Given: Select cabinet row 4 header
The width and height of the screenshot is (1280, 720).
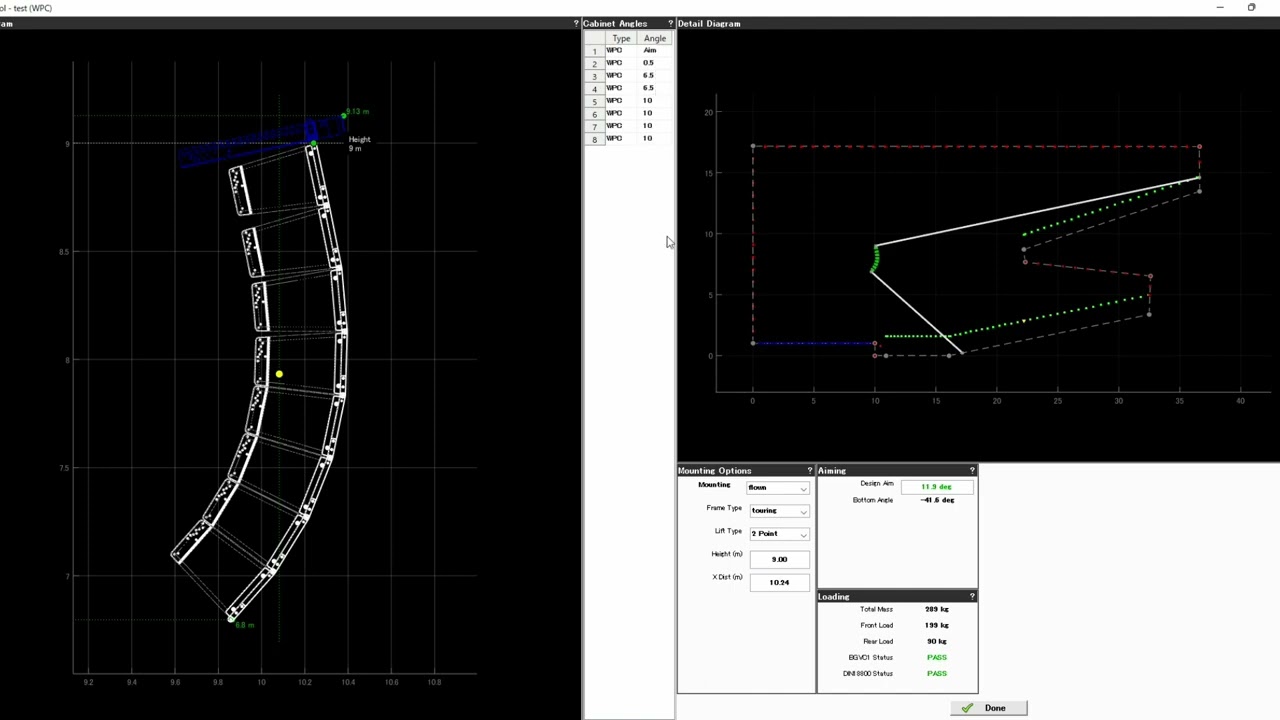Looking at the screenshot, I should pyautogui.click(x=594, y=88).
